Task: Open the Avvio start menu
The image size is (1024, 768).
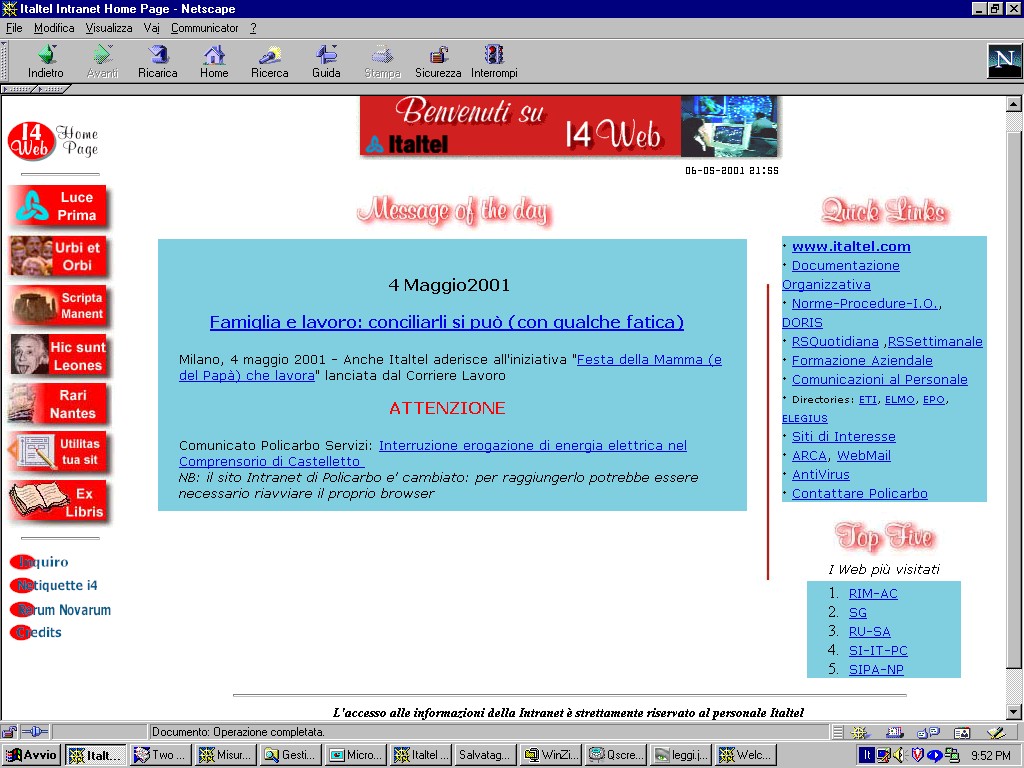Action: (32, 755)
